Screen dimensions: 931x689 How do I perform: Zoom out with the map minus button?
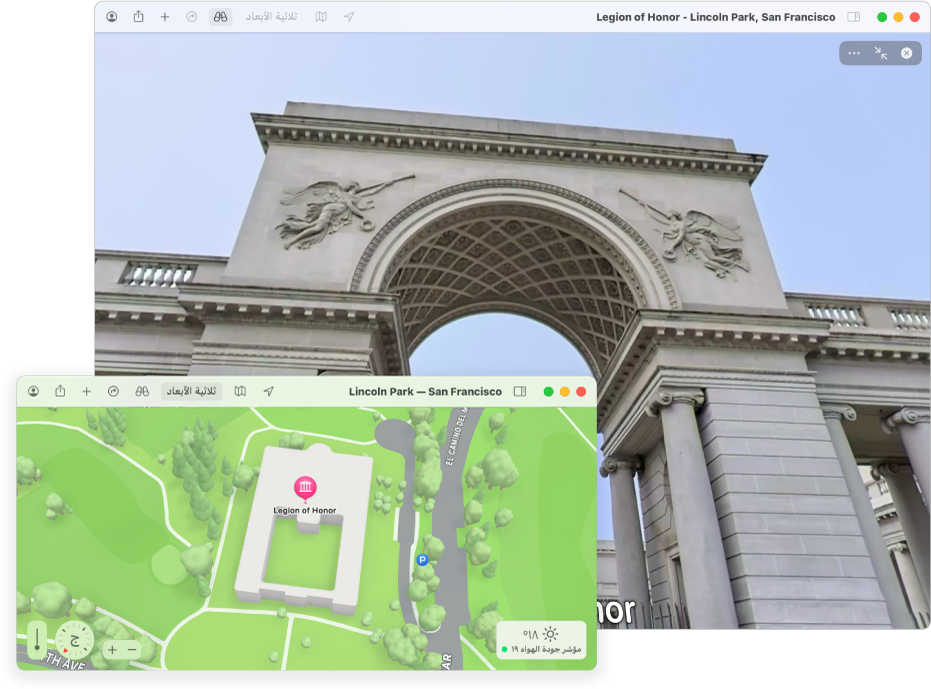(x=131, y=650)
